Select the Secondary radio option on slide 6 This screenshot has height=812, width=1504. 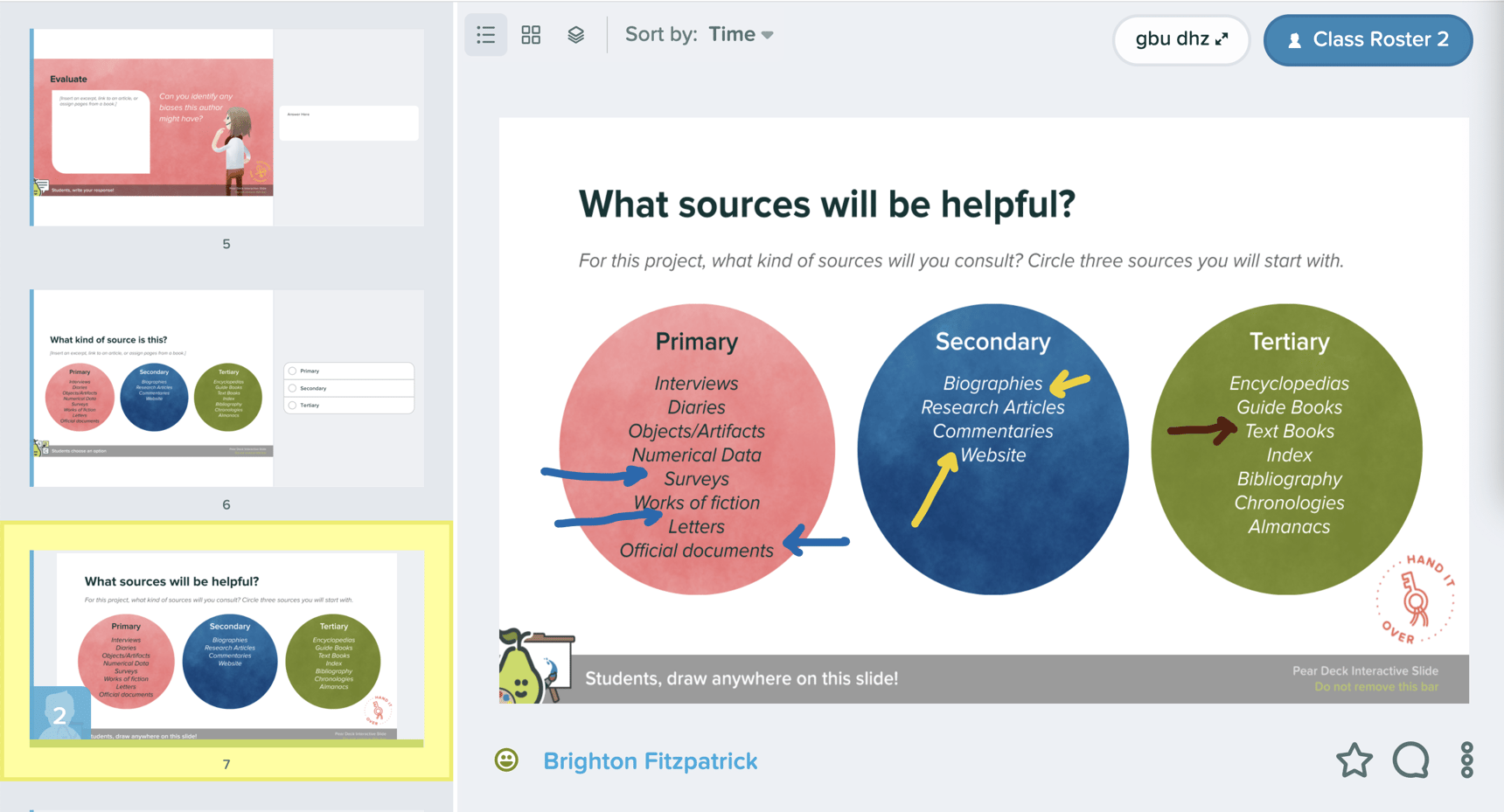[x=293, y=388]
